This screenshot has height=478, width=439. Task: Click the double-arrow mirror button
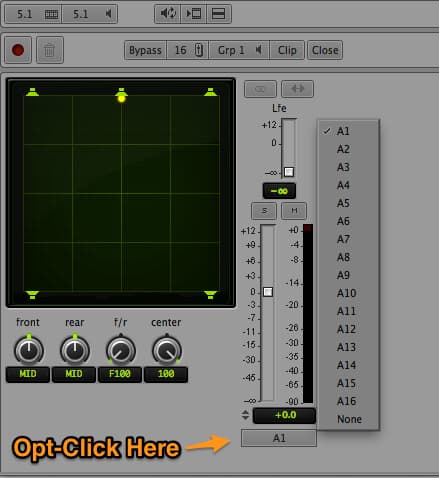[x=297, y=89]
